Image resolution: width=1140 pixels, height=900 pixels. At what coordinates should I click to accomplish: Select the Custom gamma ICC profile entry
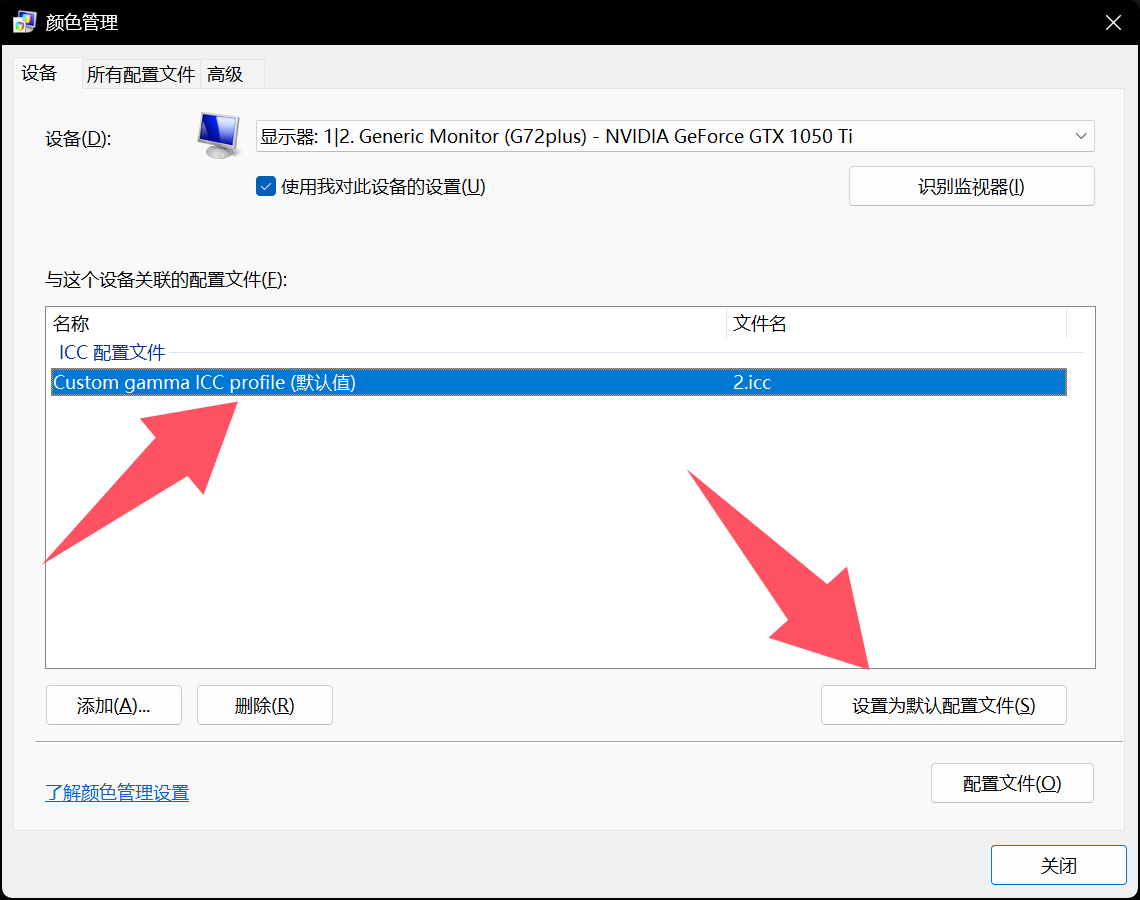[x=205, y=382]
